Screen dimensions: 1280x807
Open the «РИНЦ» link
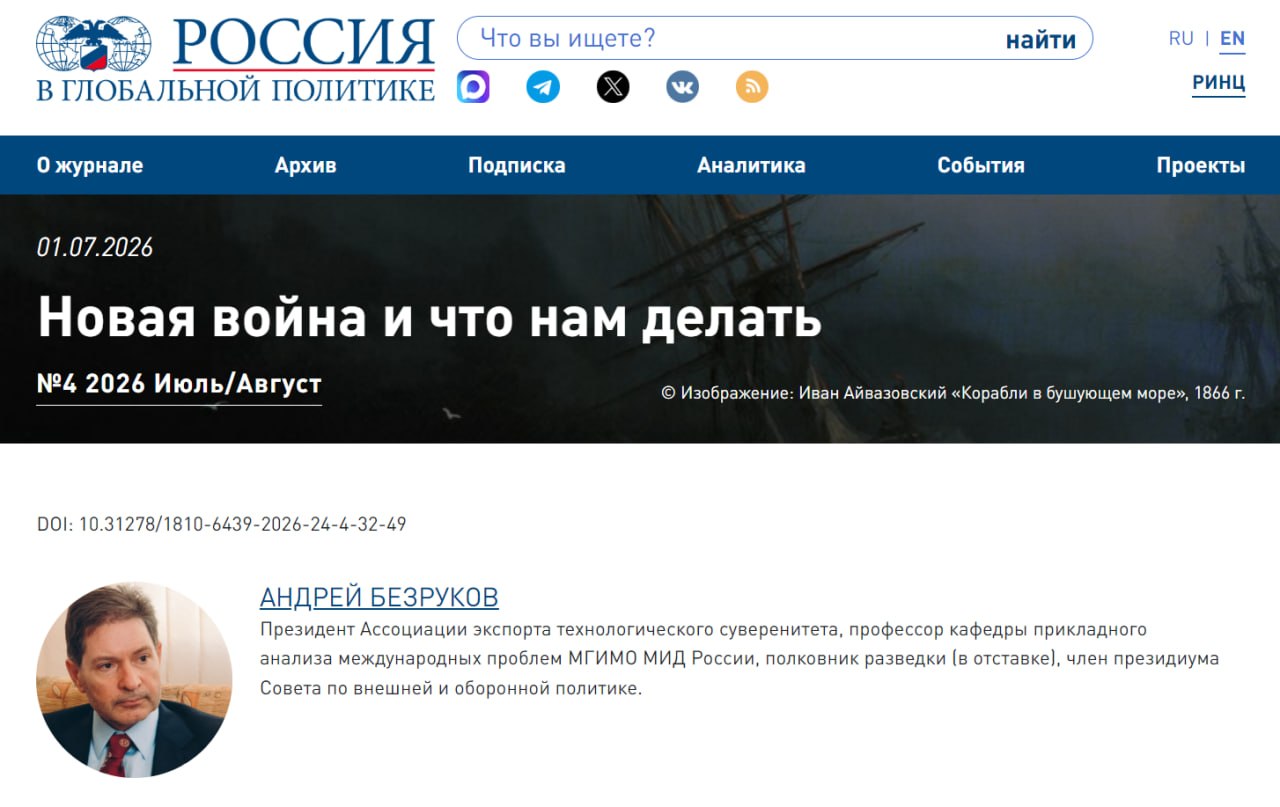click(1219, 84)
